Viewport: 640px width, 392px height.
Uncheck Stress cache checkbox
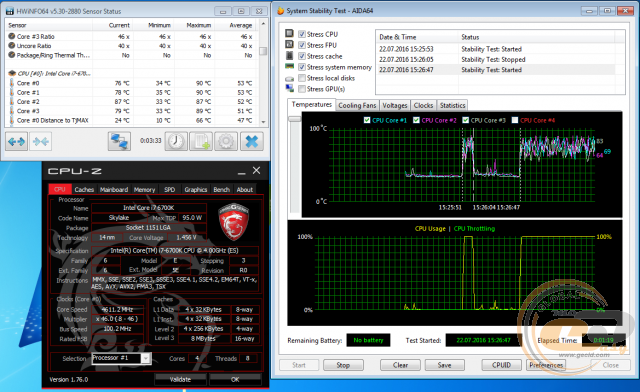coord(302,56)
